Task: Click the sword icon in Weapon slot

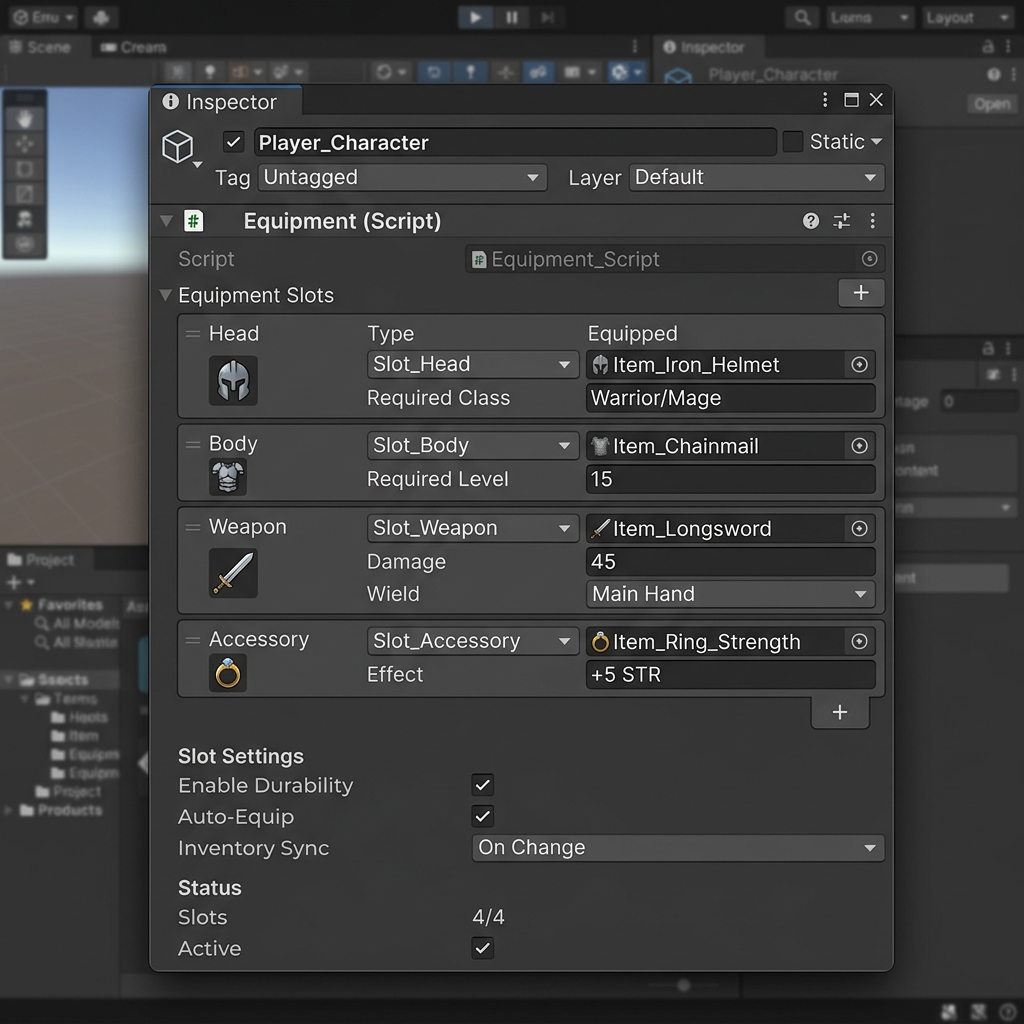Action: click(x=233, y=573)
